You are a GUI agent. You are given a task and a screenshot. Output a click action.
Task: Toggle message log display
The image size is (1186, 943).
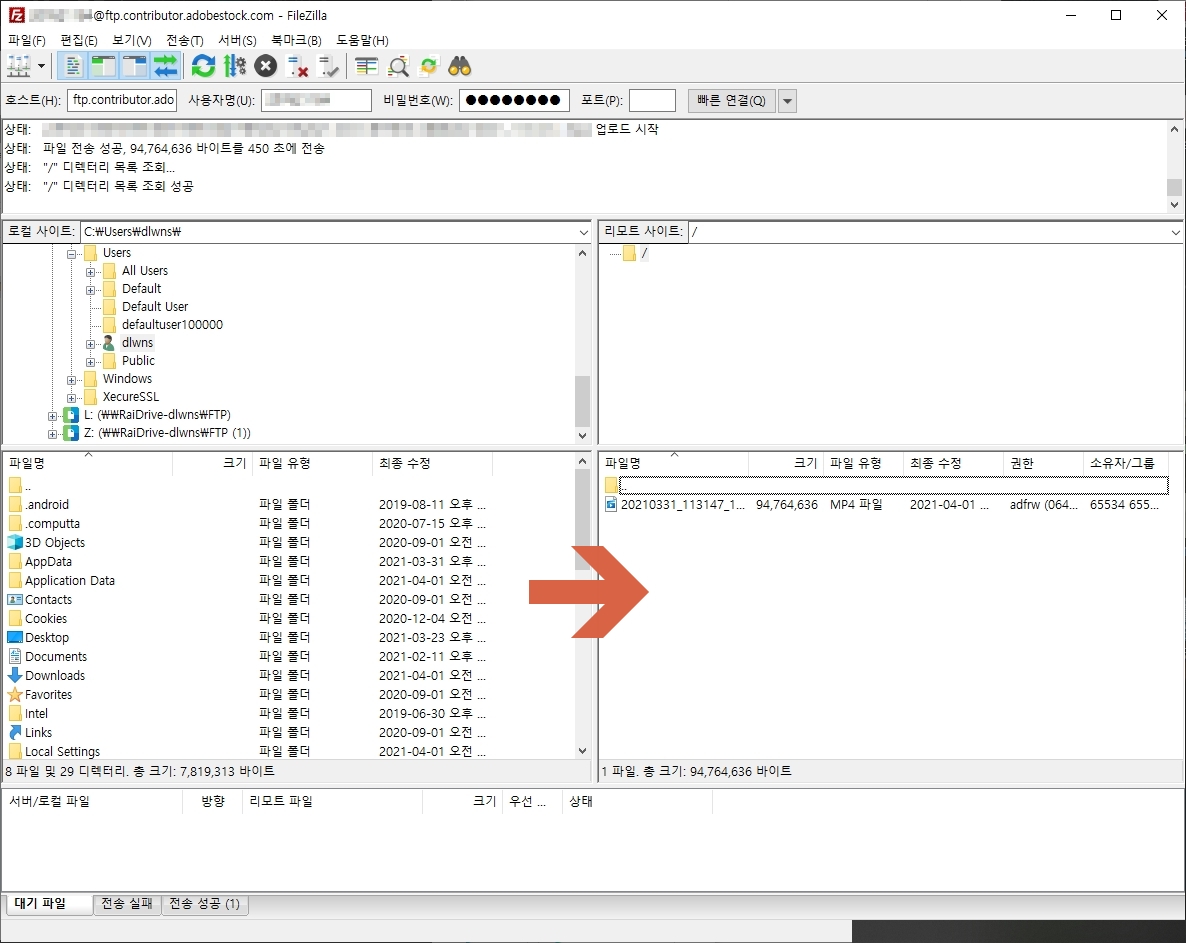73,67
